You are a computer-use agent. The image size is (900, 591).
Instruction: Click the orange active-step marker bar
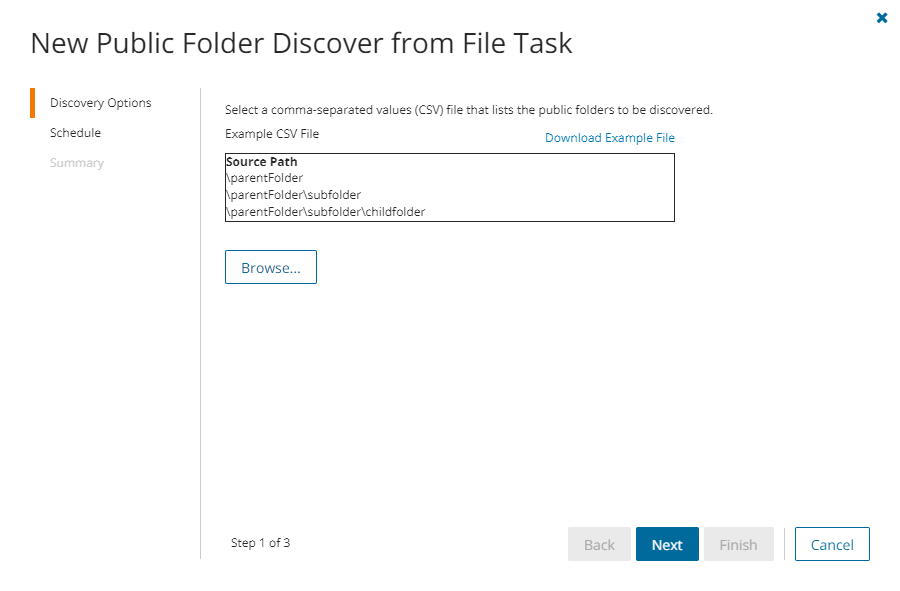(33, 103)
